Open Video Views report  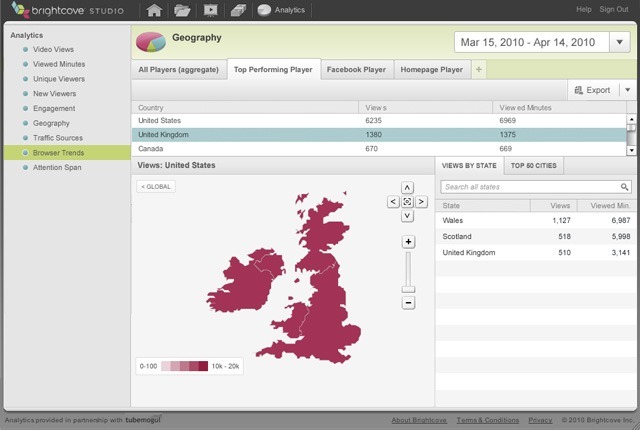click(53, 49)
